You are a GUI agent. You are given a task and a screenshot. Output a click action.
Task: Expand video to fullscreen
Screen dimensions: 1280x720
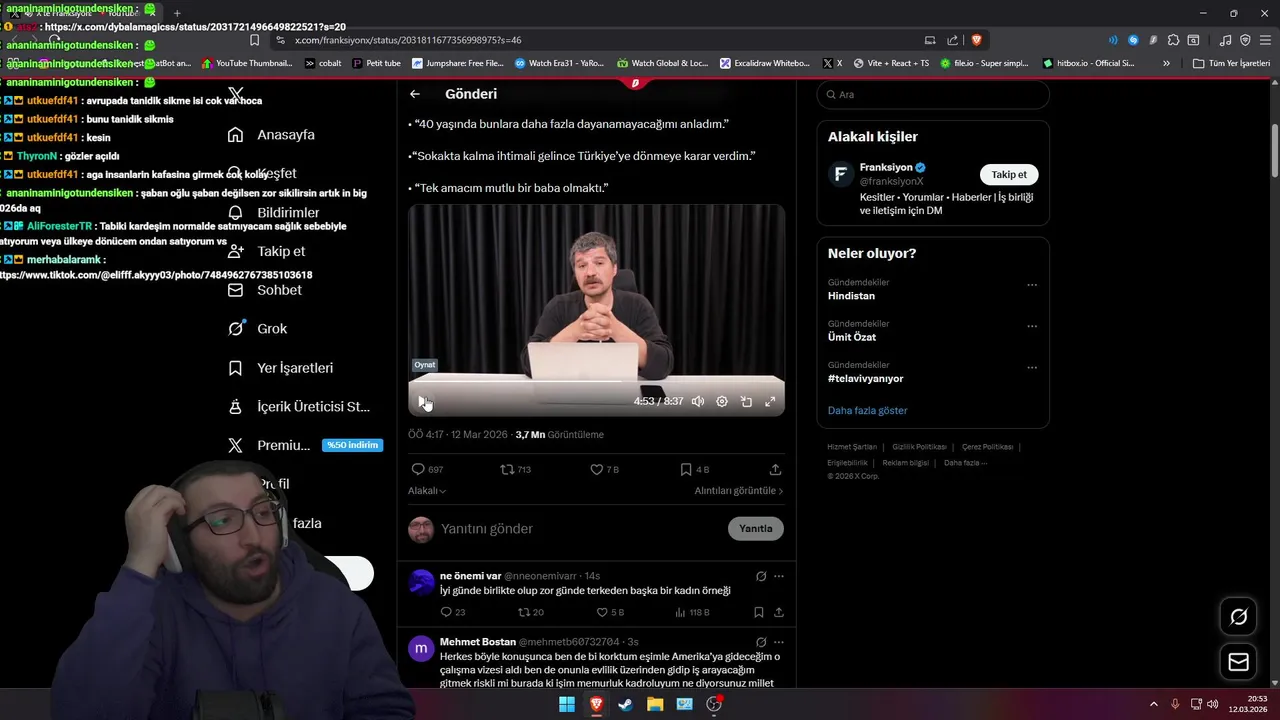point(770,401)
